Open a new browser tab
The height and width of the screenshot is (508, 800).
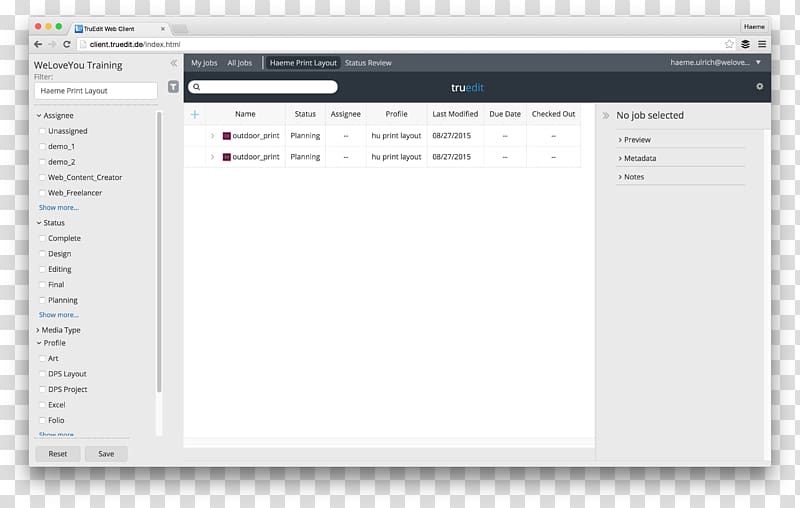[180, 29]
